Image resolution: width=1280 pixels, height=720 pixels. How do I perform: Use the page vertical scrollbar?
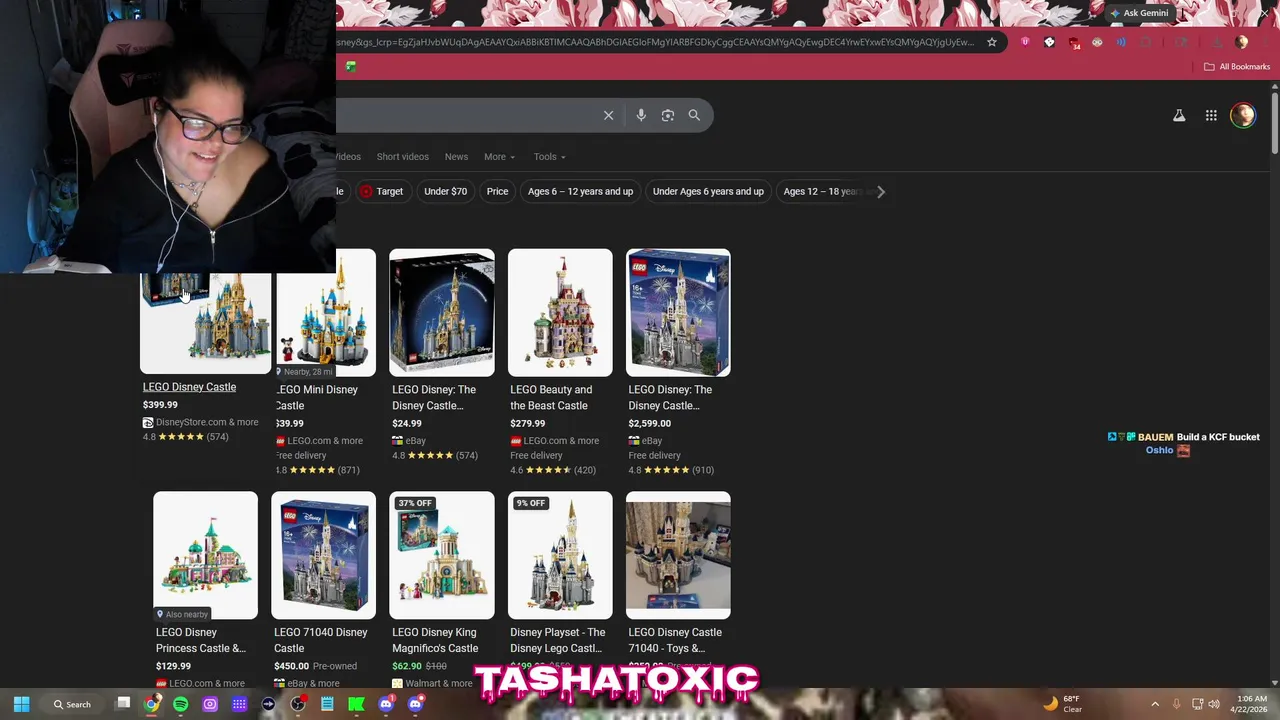click(1275, 124)
